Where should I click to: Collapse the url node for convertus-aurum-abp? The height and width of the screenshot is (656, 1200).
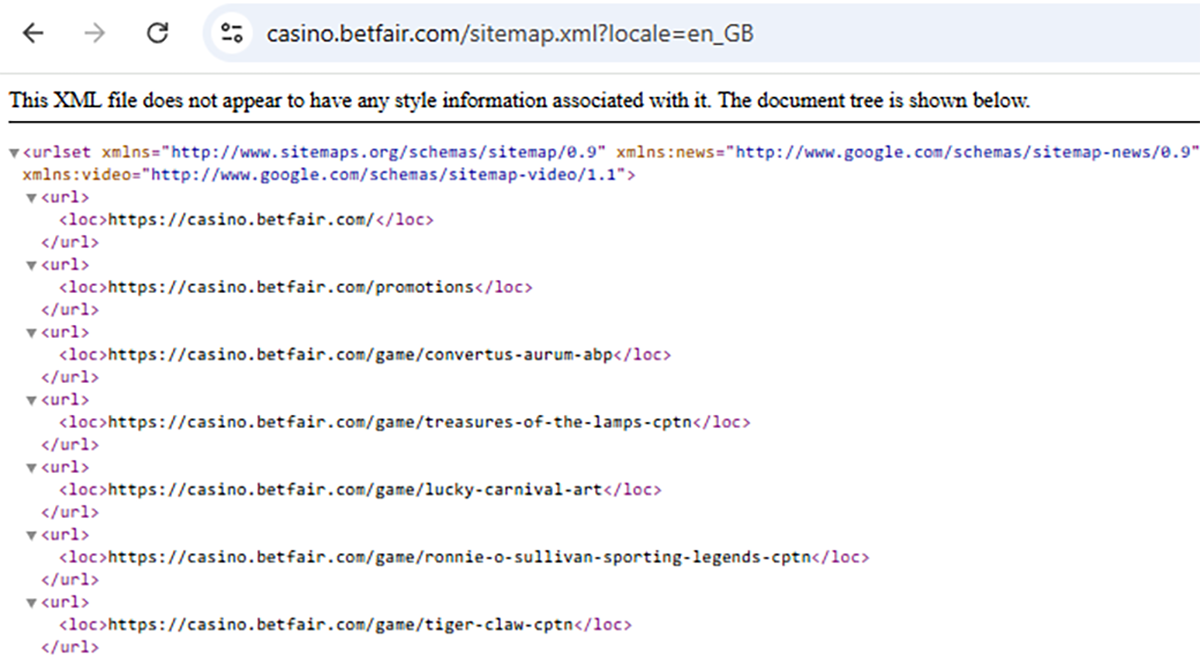(32, 333)
